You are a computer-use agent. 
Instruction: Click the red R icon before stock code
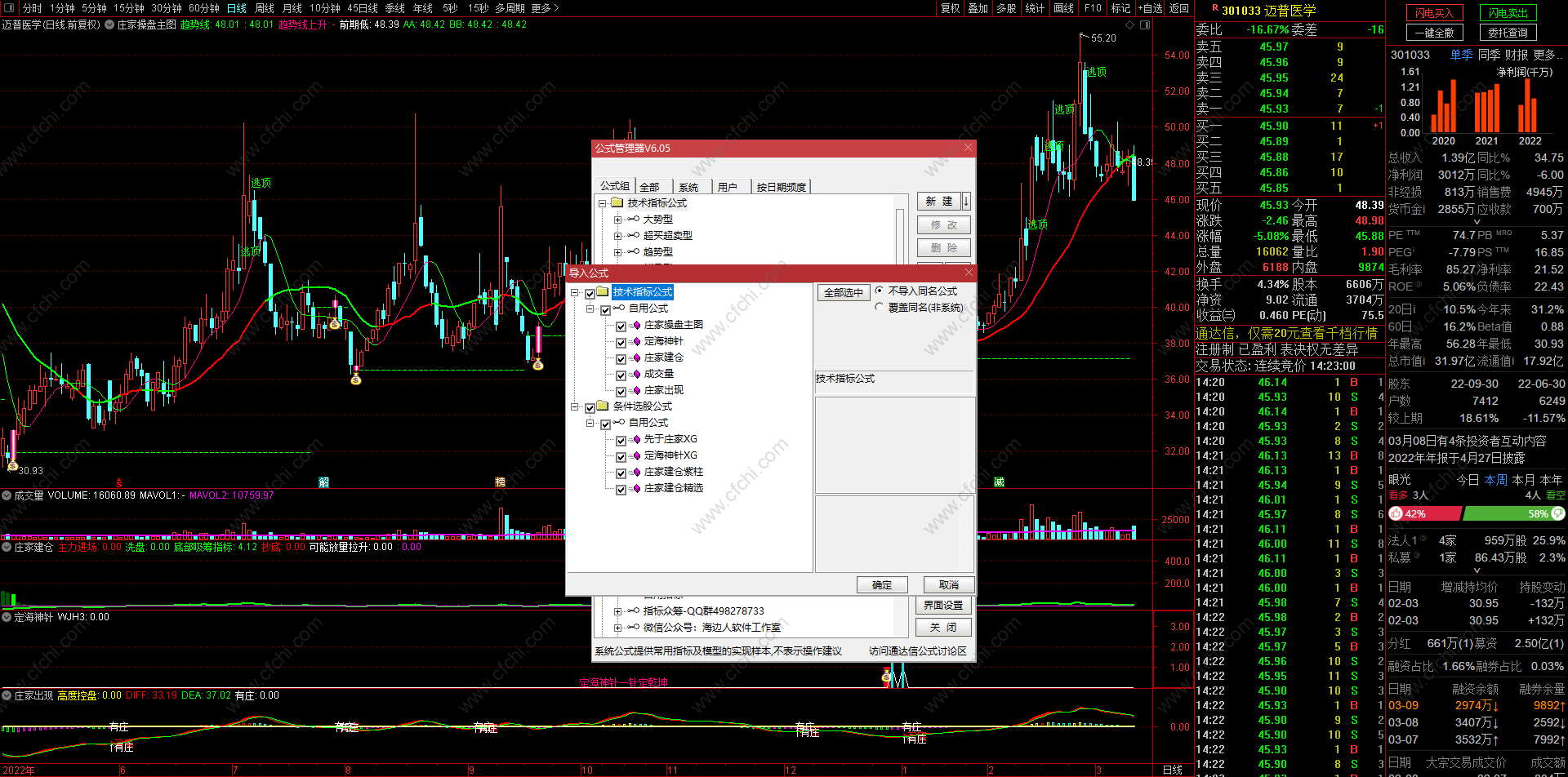pos(1215,8)
